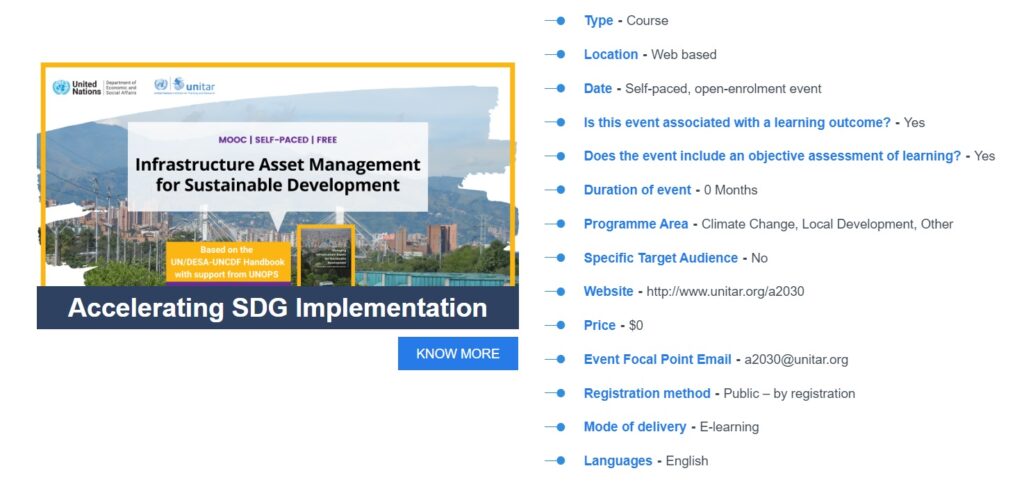Click the bullet marker beside Website
This screenshot has height=482, width=1024.
[560, 291]
